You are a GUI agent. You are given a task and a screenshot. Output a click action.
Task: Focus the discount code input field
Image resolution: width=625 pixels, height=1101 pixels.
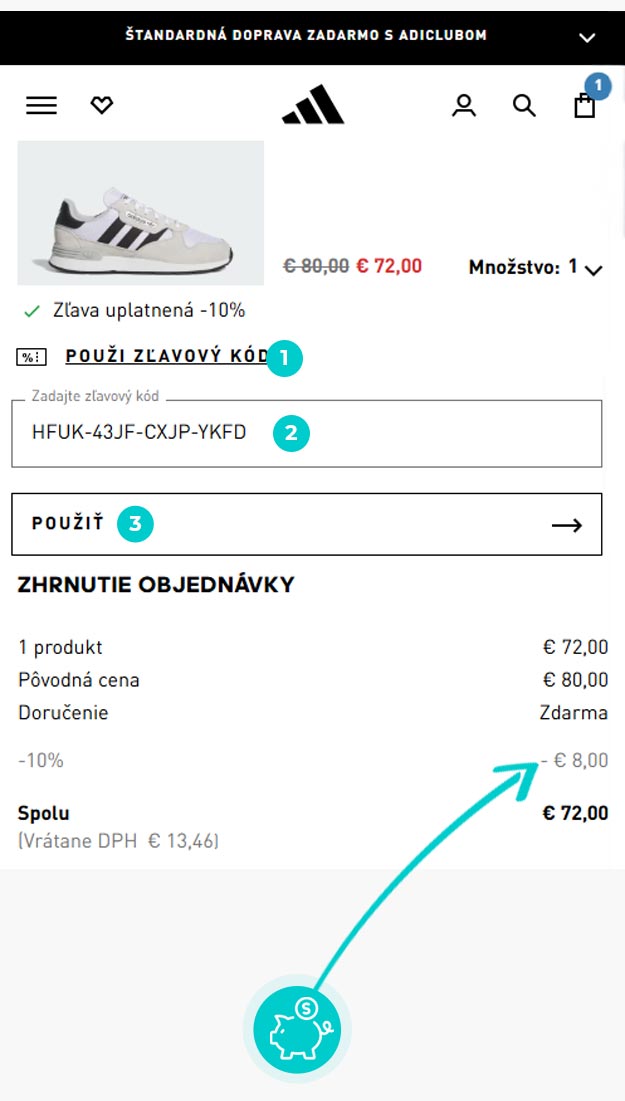click(x=307, y=433)
